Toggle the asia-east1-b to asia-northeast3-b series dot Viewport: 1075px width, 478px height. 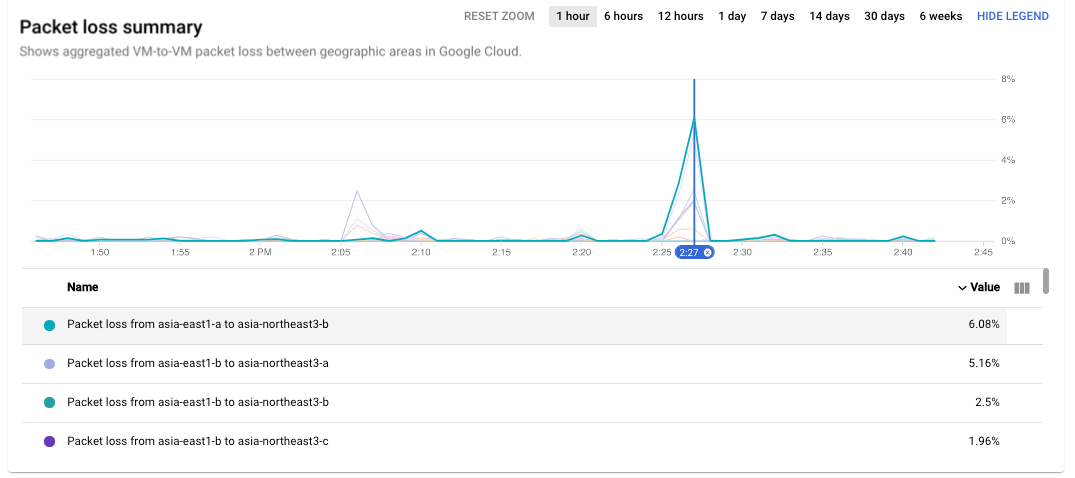pyautogui.click(x=50, y=402)
